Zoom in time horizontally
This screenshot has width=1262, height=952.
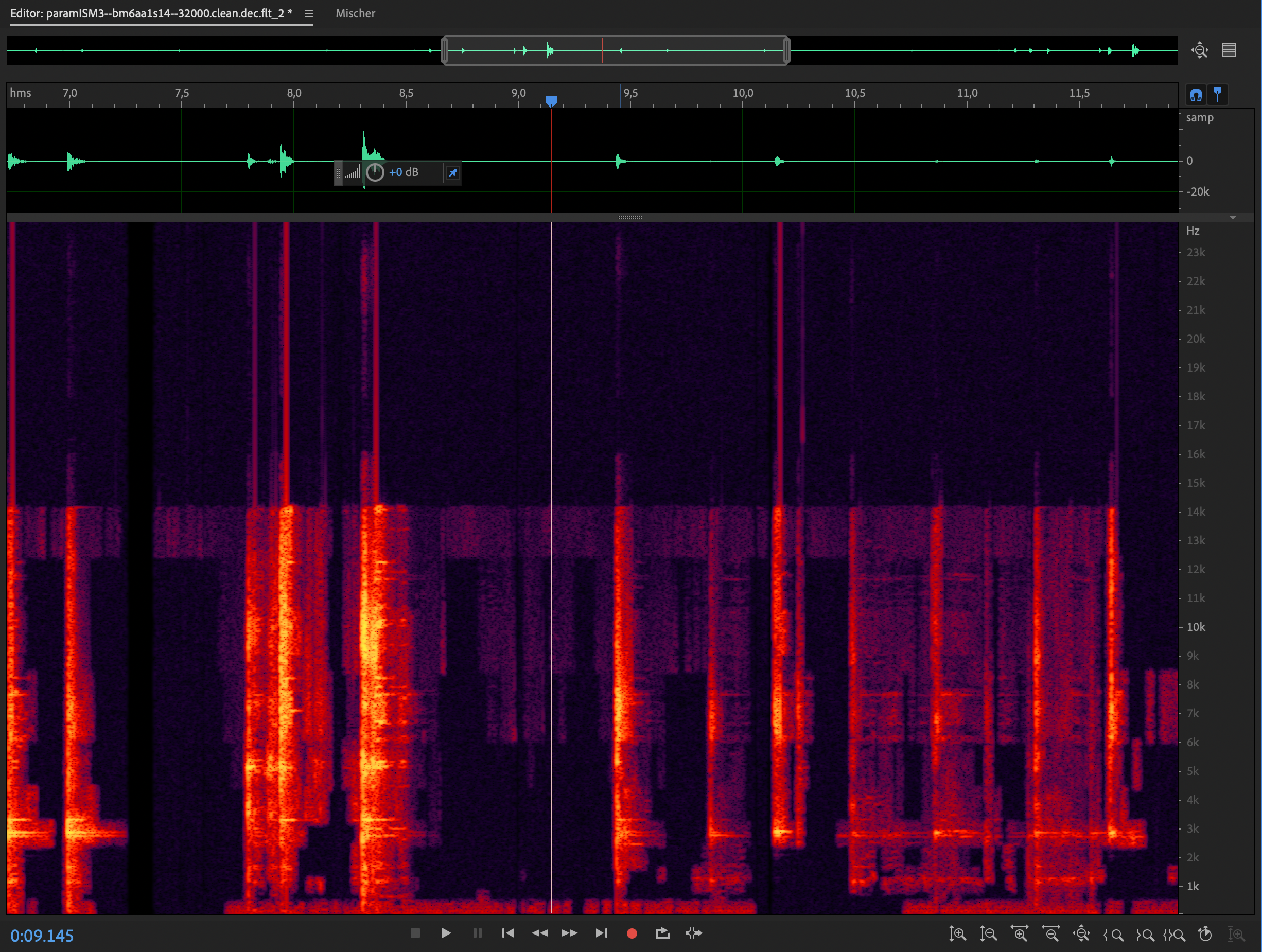(1020, 934)
